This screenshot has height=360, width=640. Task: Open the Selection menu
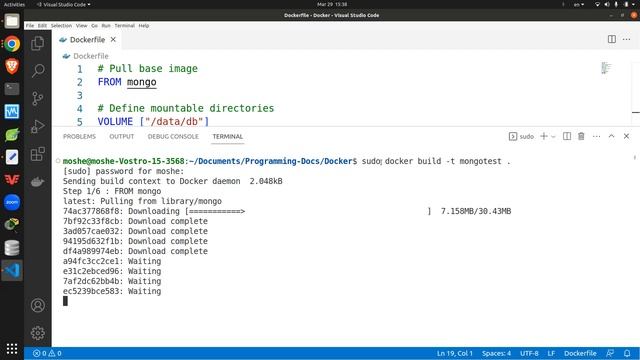pos(61,26)
